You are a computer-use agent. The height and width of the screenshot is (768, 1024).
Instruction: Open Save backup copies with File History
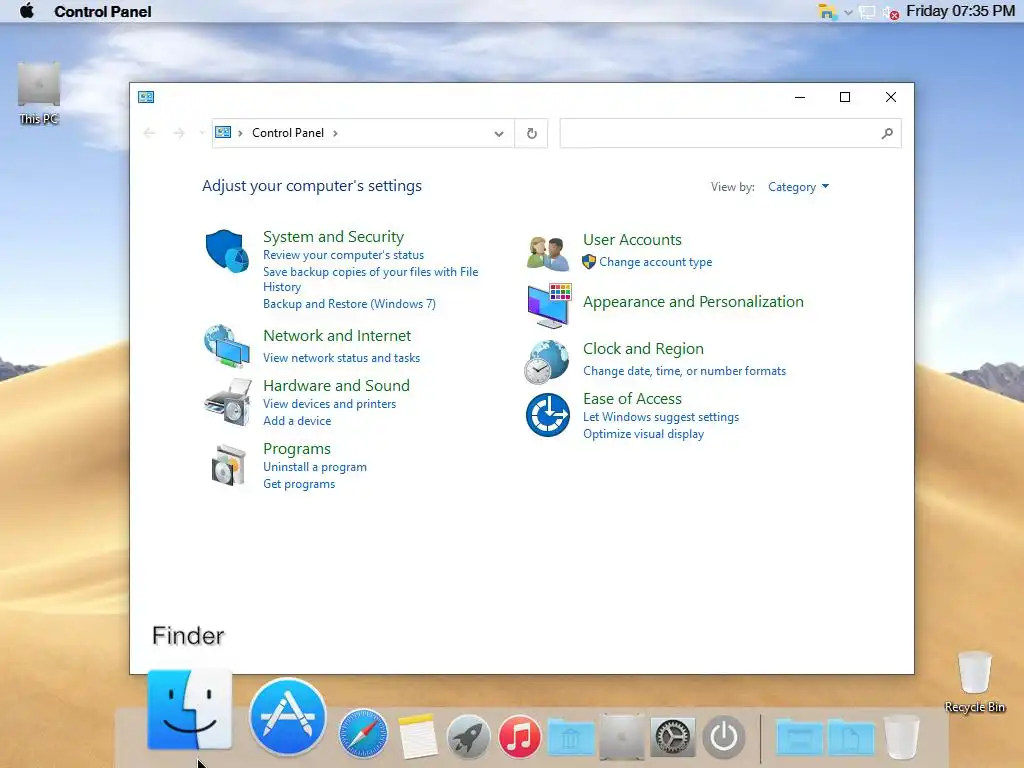[x=370, y=279]
